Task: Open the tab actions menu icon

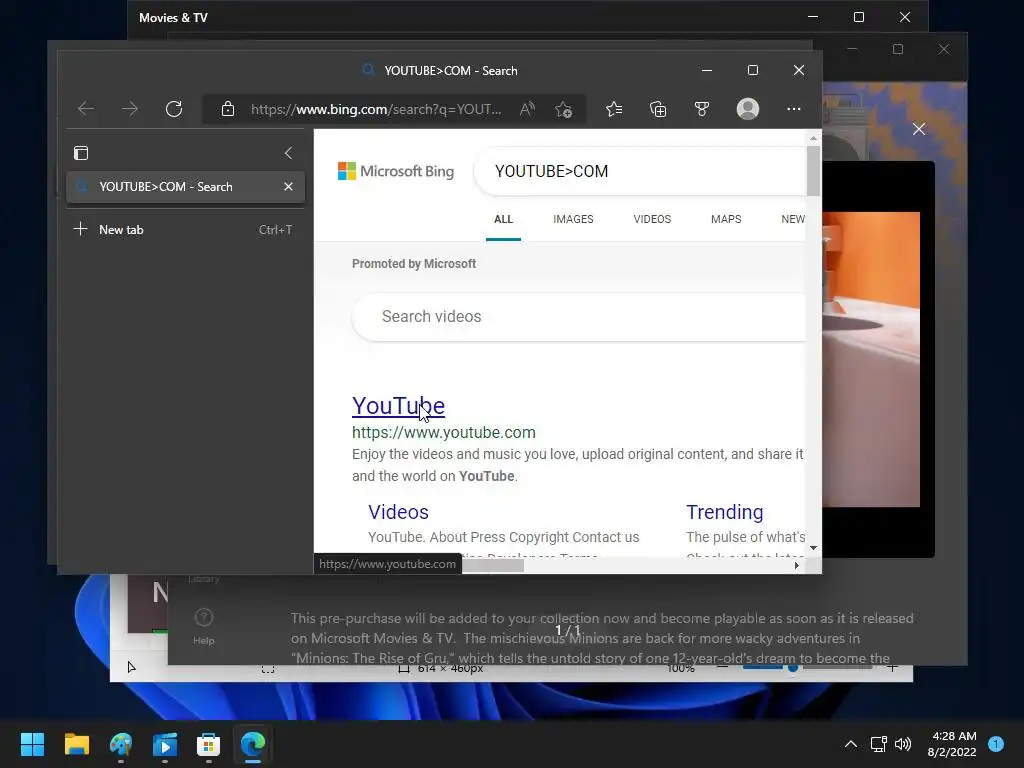Action: pos(81,153)
